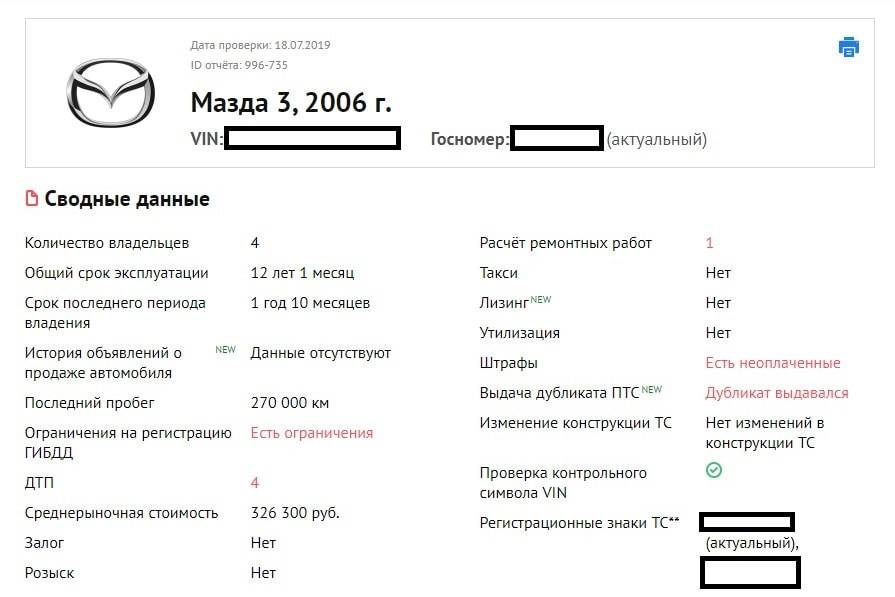The height and width of the screenshot is (597, 895).
Task: Click the redacted VIN field
Action: click(x=312, y=139)
